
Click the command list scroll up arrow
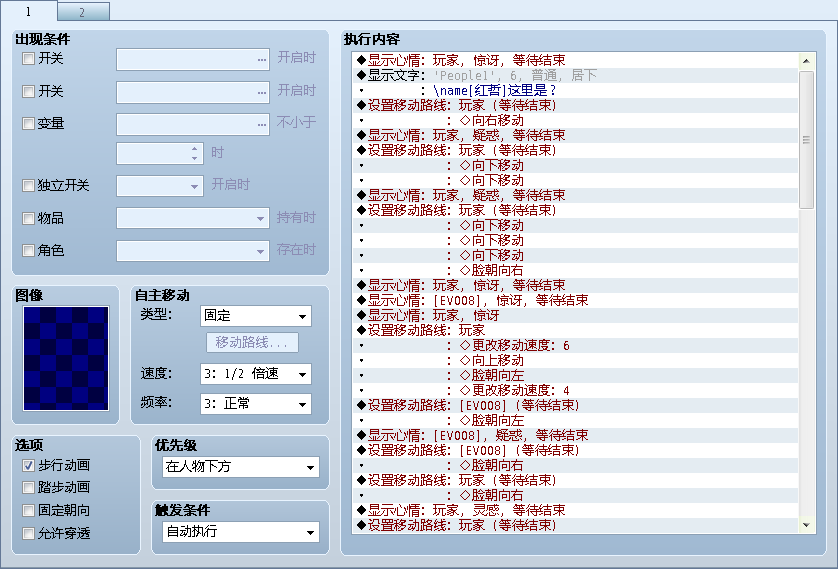coord(806,61)
